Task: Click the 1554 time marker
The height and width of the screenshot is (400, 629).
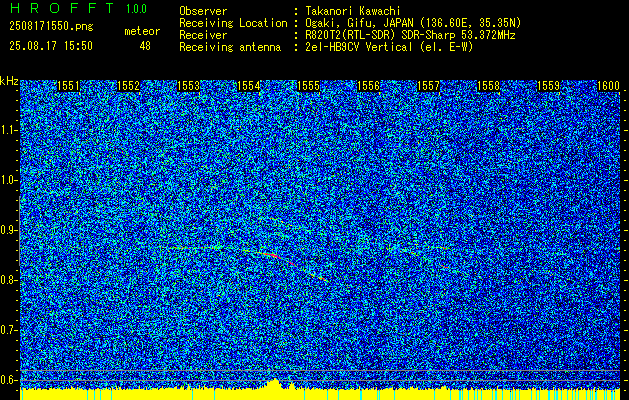Action: coord(249,86)
